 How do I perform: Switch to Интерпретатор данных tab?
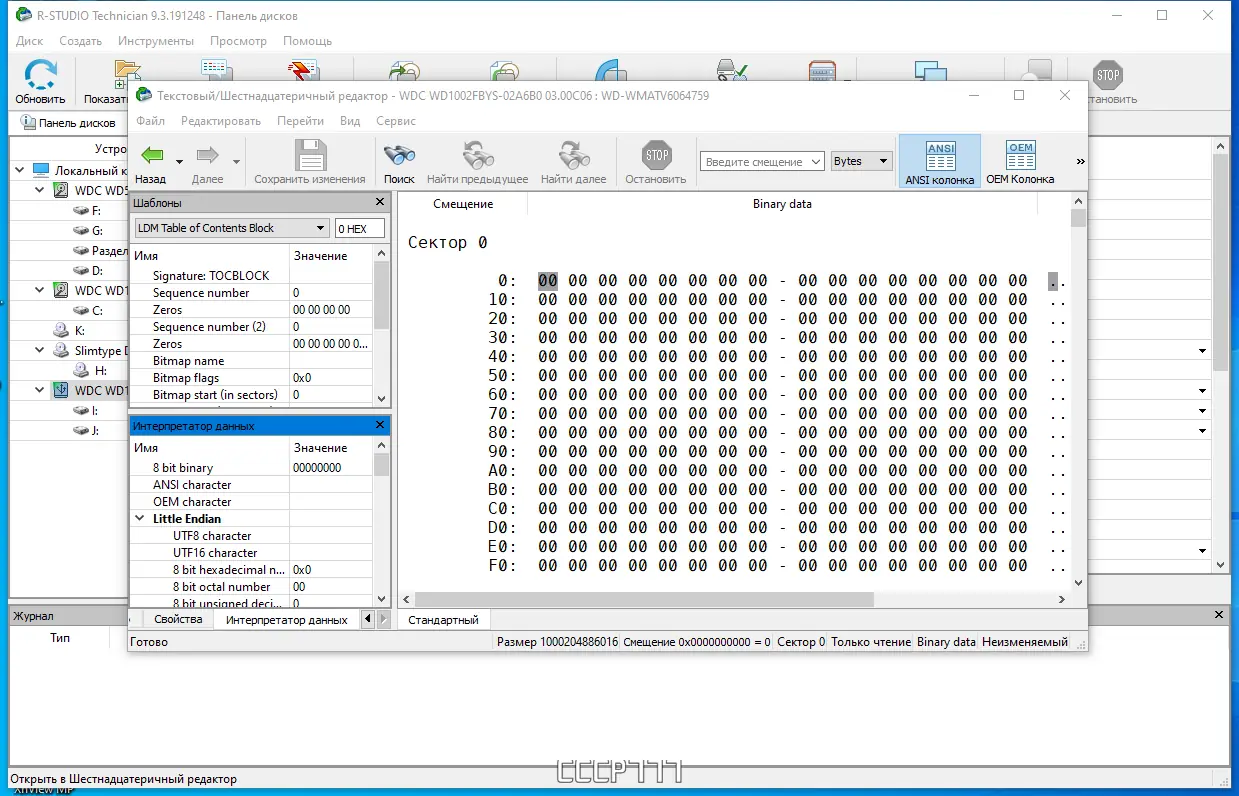click(x=287, y=620)
